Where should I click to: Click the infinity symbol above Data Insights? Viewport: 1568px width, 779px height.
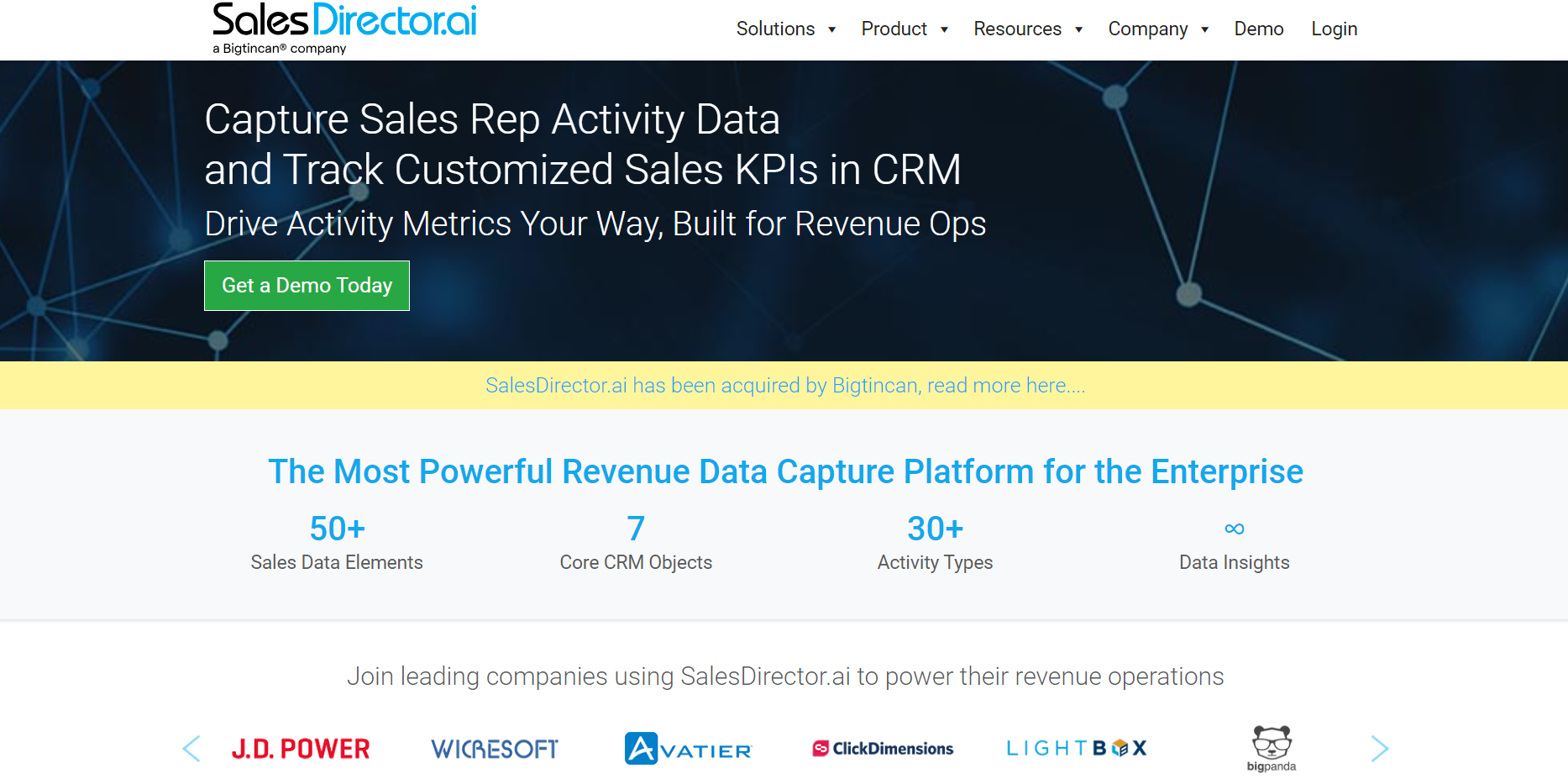1234,529
